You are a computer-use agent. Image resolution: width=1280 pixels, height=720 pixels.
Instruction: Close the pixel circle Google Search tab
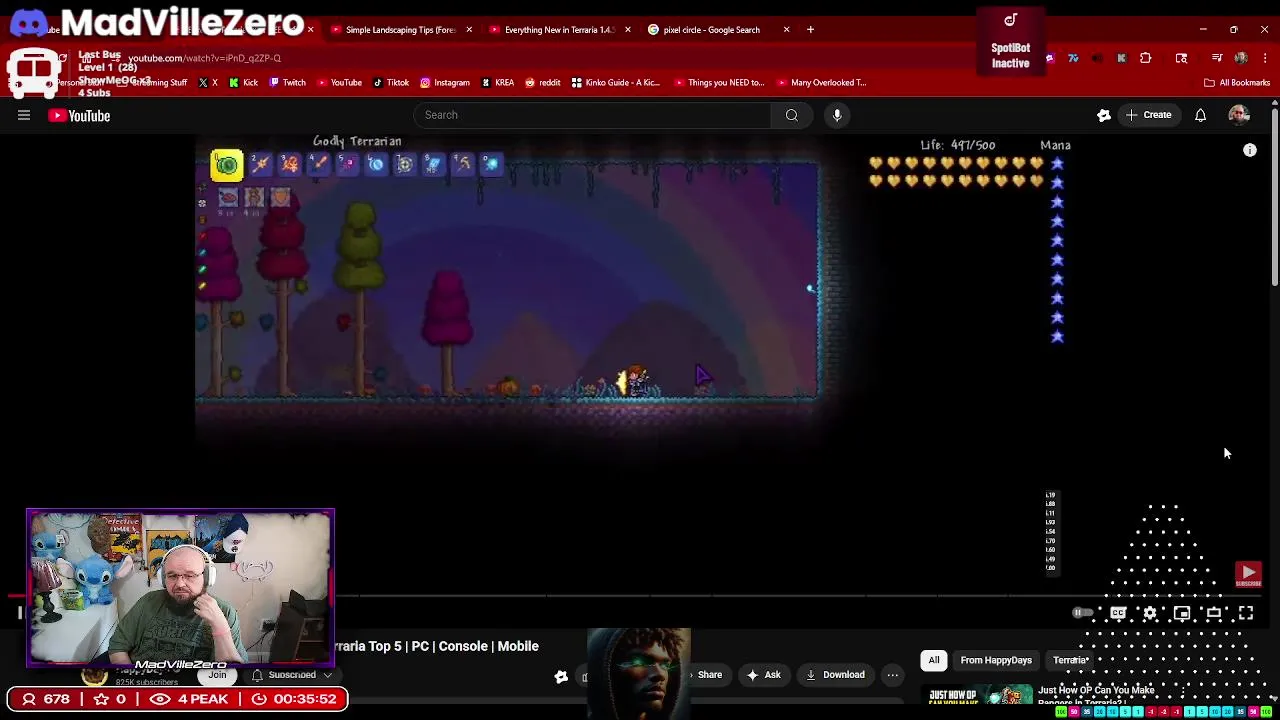point(786,30)
